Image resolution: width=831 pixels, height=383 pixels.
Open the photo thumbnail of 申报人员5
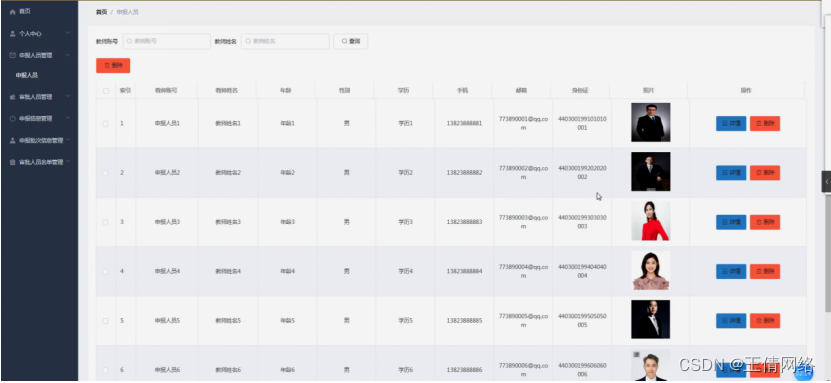tap(650, 319)
